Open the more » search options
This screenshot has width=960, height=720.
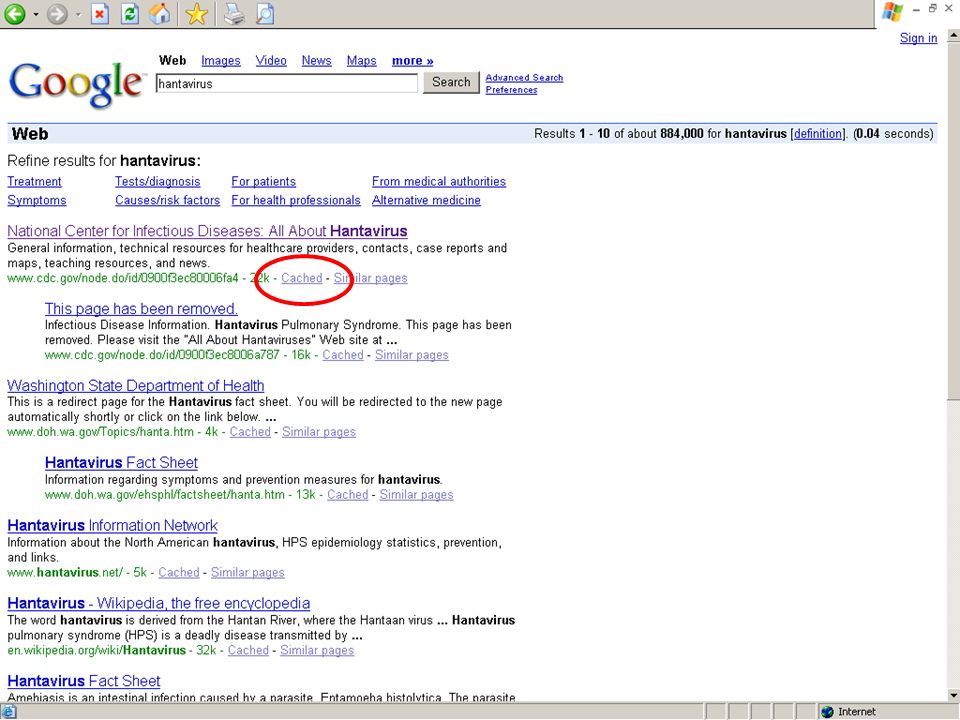pos(412,61)
